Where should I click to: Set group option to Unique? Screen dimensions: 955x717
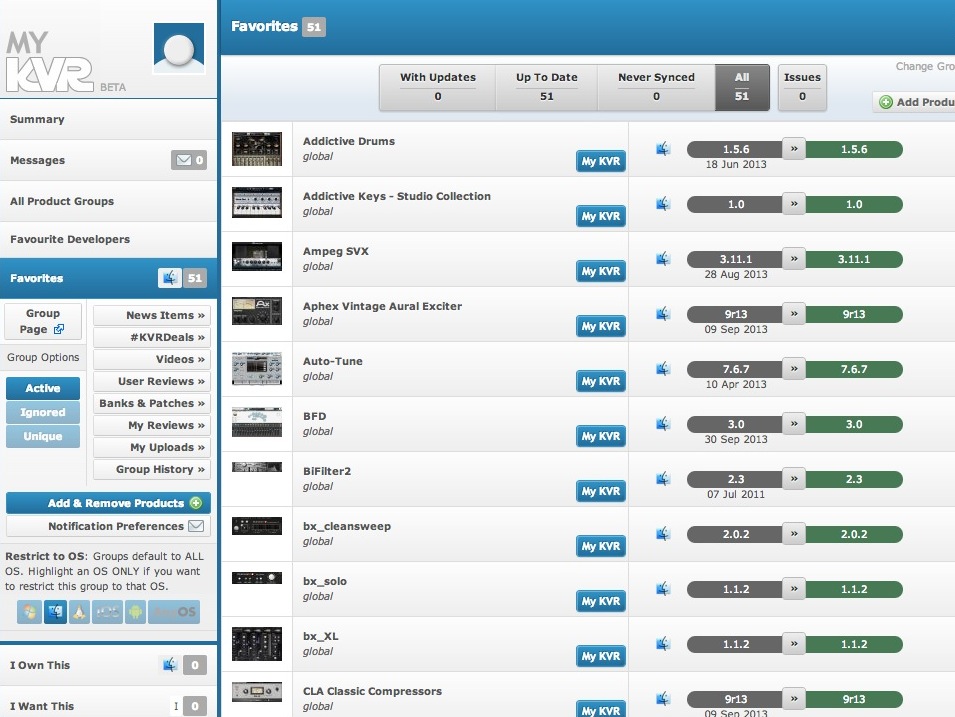coord(43,436)
